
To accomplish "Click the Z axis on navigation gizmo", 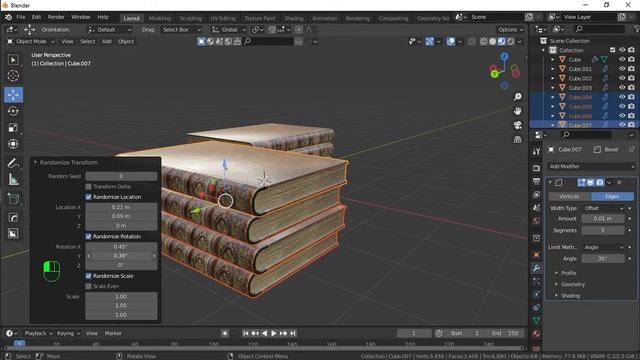I will point(505,57).
